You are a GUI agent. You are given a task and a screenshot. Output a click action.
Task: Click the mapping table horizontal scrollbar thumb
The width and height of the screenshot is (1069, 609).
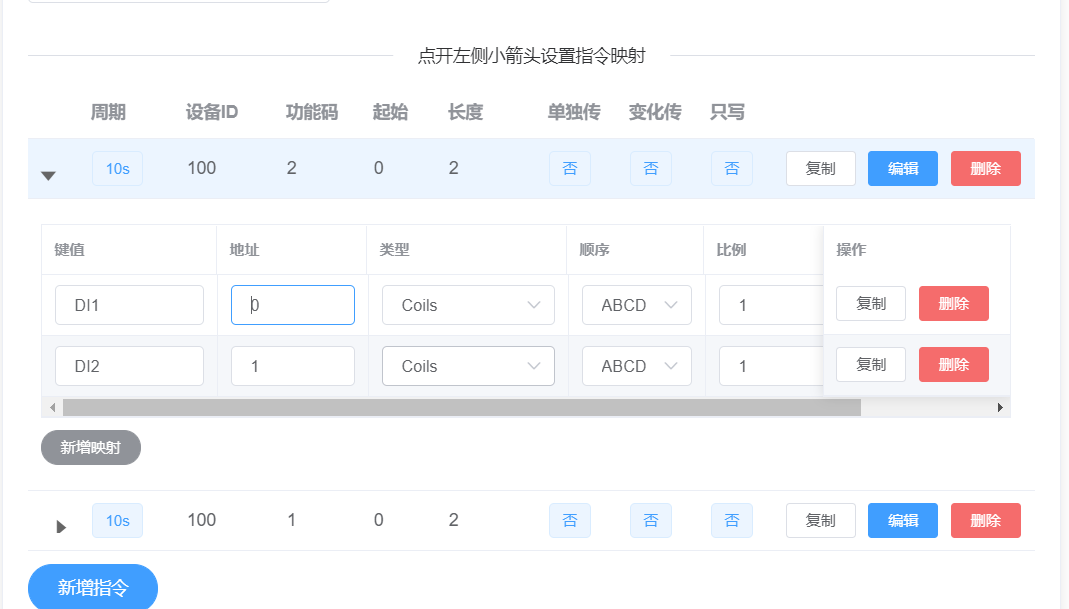tap(462, 408)
